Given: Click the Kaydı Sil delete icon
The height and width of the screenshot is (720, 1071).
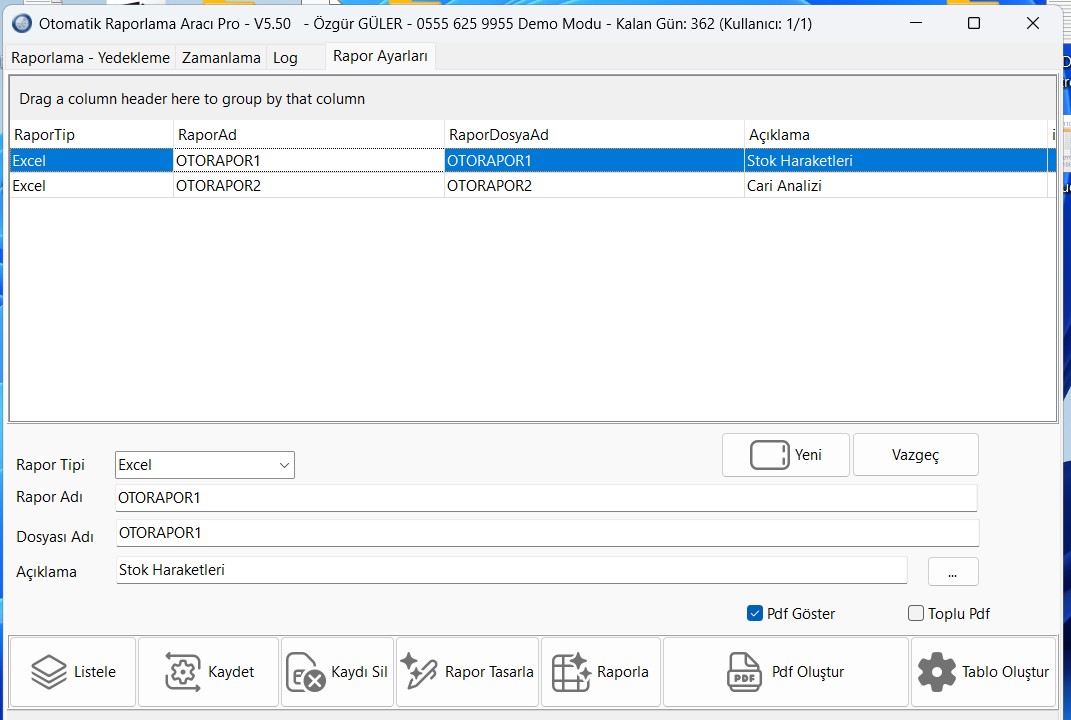Looking at the screenshot, I should click(305, 672).
